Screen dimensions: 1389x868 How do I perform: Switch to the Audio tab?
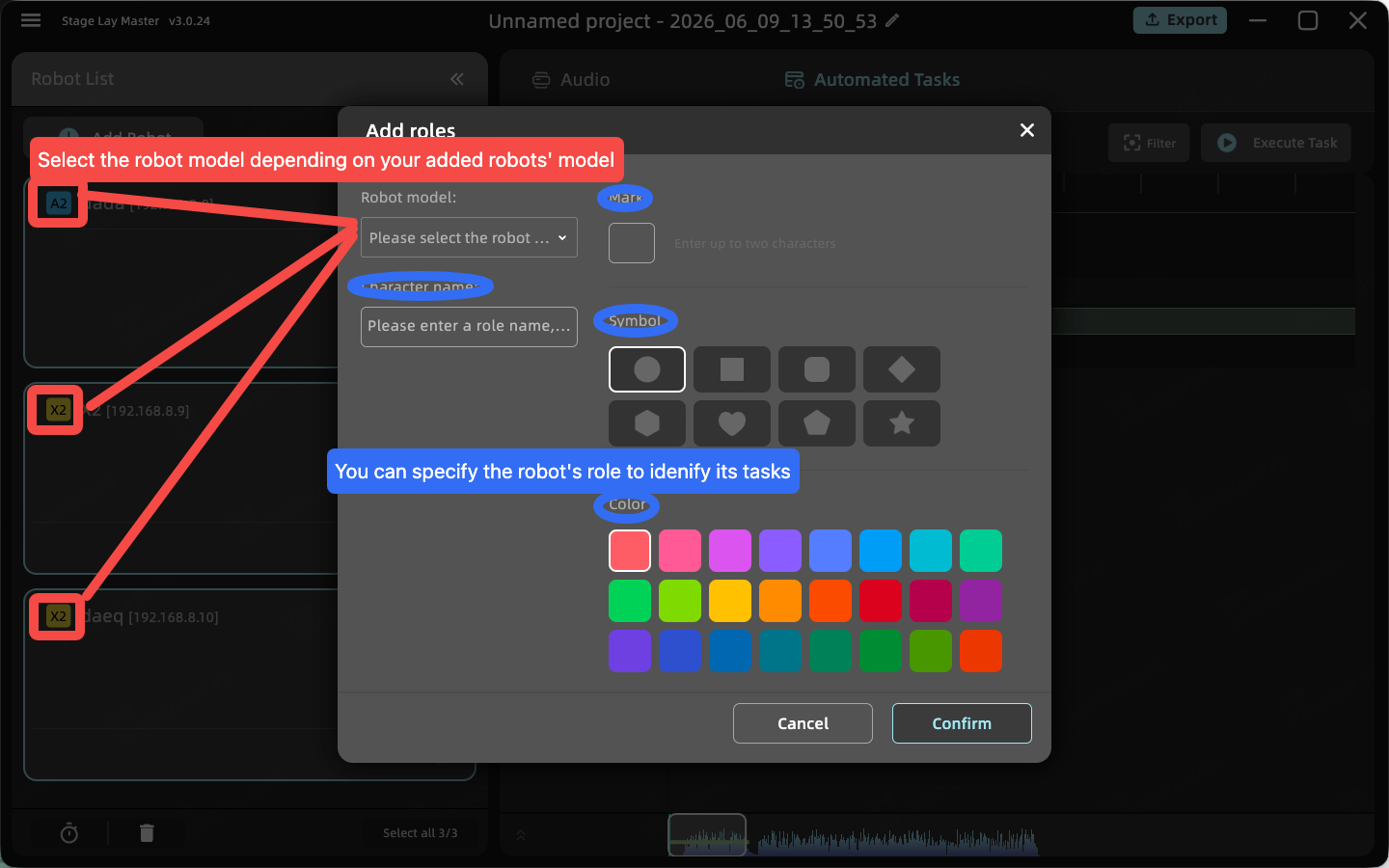click(571, 80)
